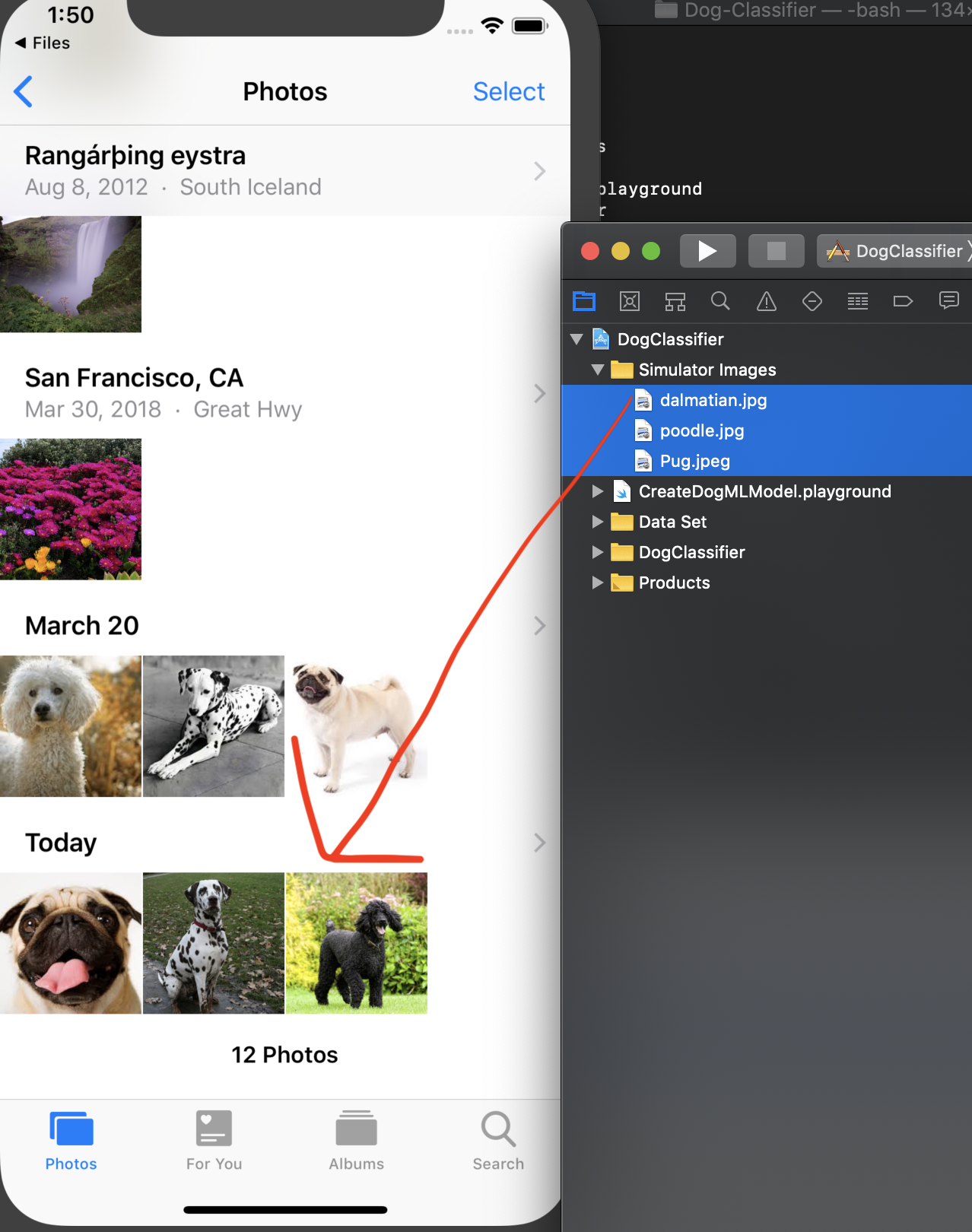Expand CreateDogMLModel.playground disclosure triangle
Screen dimensions: 972x1232
pos(598,491)
